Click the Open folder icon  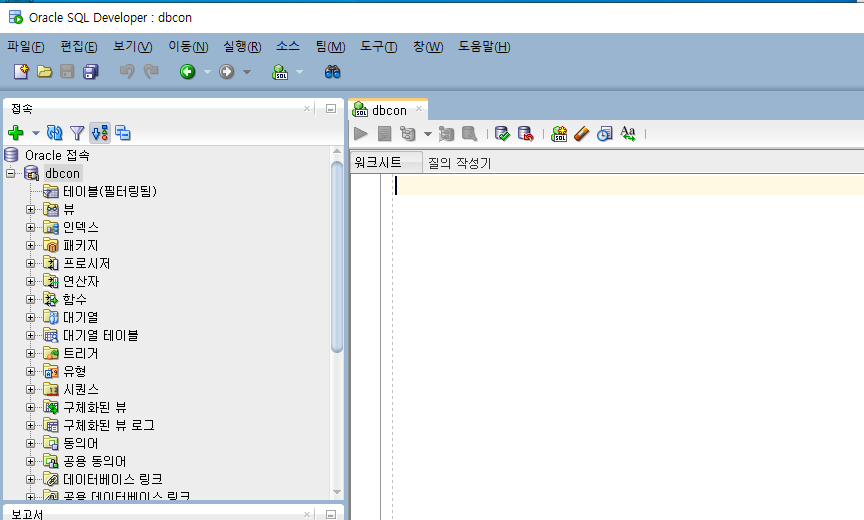click(44, 72)
